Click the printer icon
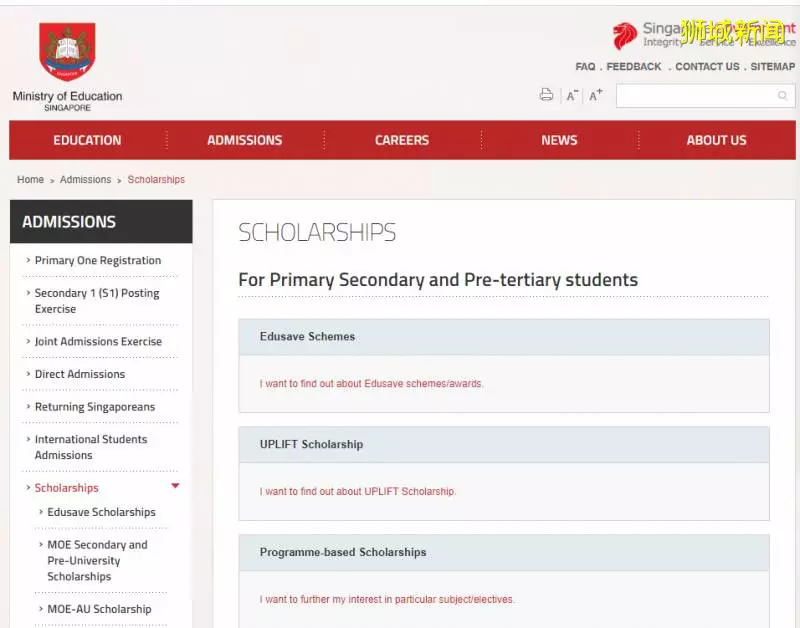800x628 pixels. [546, 95]
